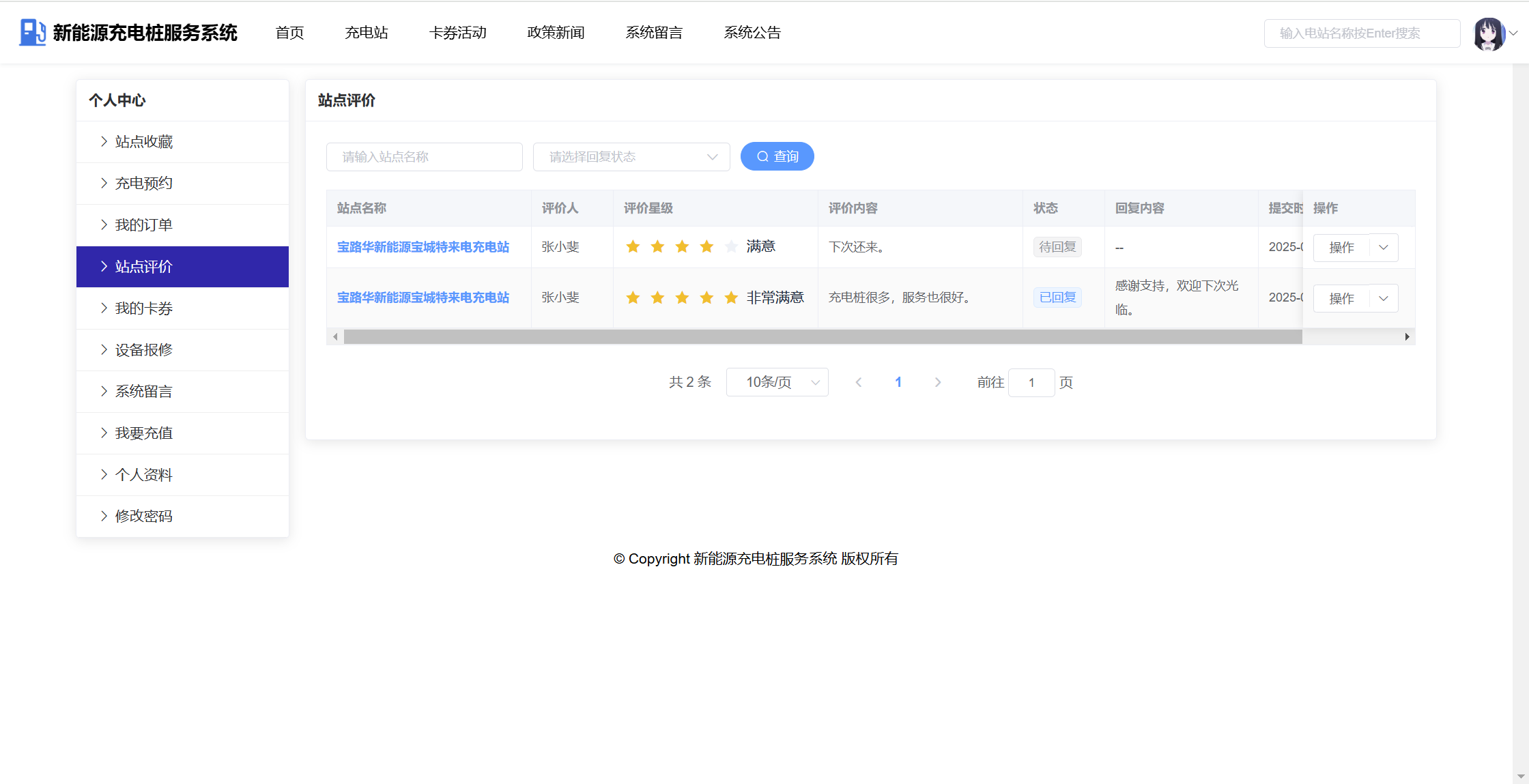Click the scrollbar right arrow of the table

1407,336
